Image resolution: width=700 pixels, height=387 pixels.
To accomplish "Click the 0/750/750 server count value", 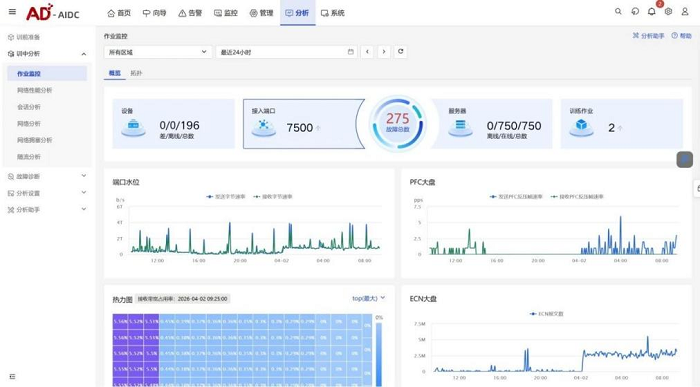I will pyautogui.click(x=514, y=126).
